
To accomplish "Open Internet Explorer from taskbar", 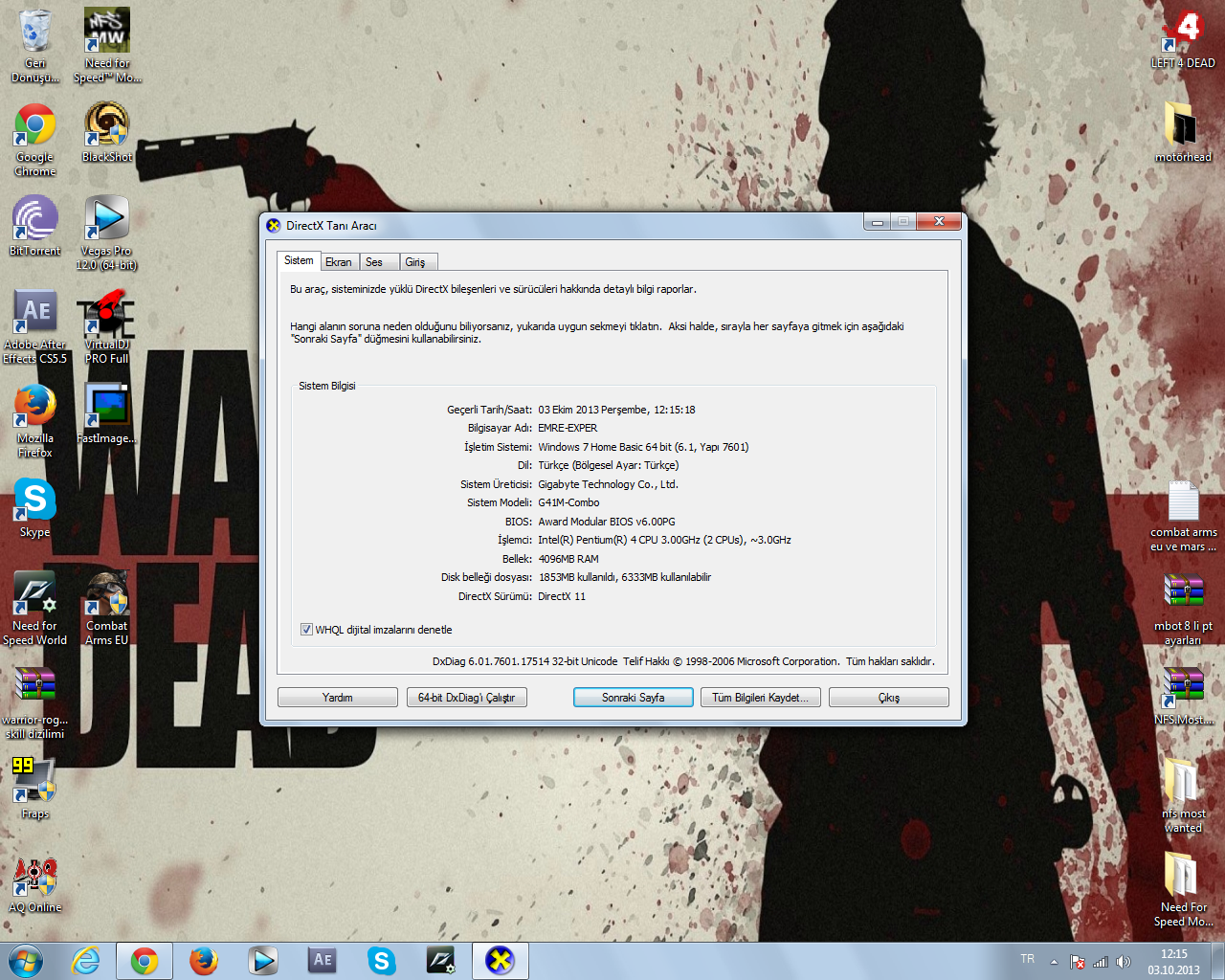I will pyautogui.click(x=86, y=960).
